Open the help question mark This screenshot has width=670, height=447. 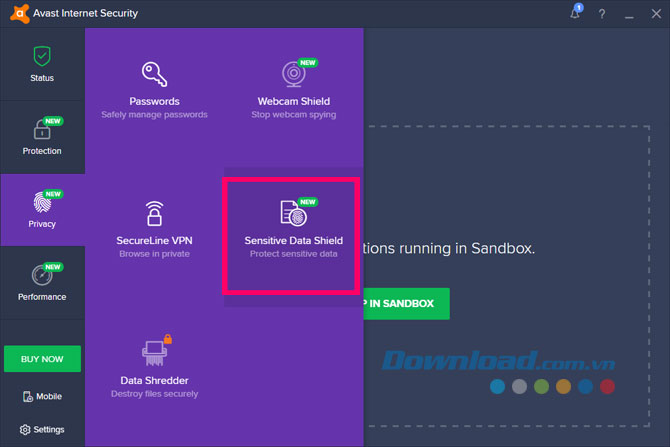(x=602, y=14)
